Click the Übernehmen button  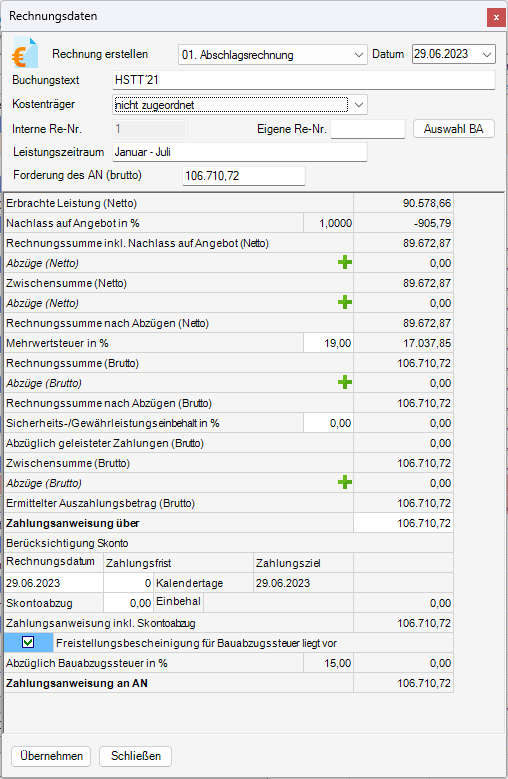pos(51,756)
